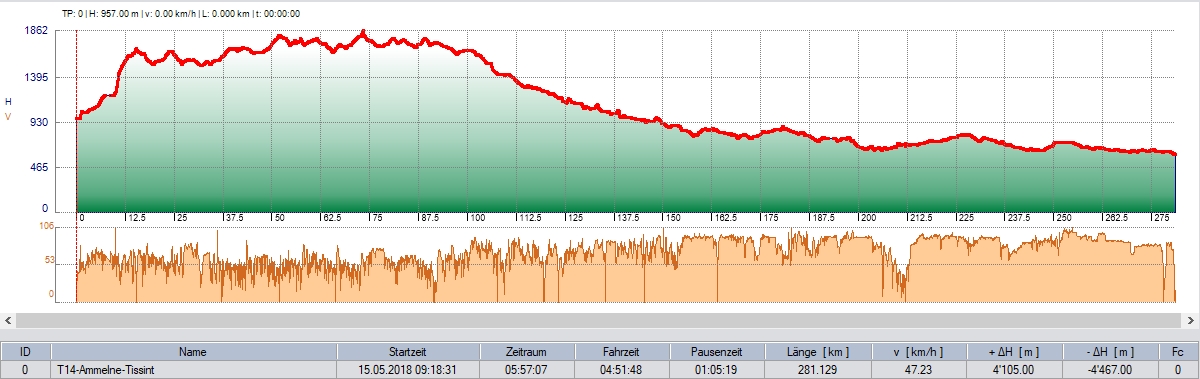This screenshot has width=1200, height=379.
Task: Sort by + ΔH [m] column header
Action: pos(1014,352)
